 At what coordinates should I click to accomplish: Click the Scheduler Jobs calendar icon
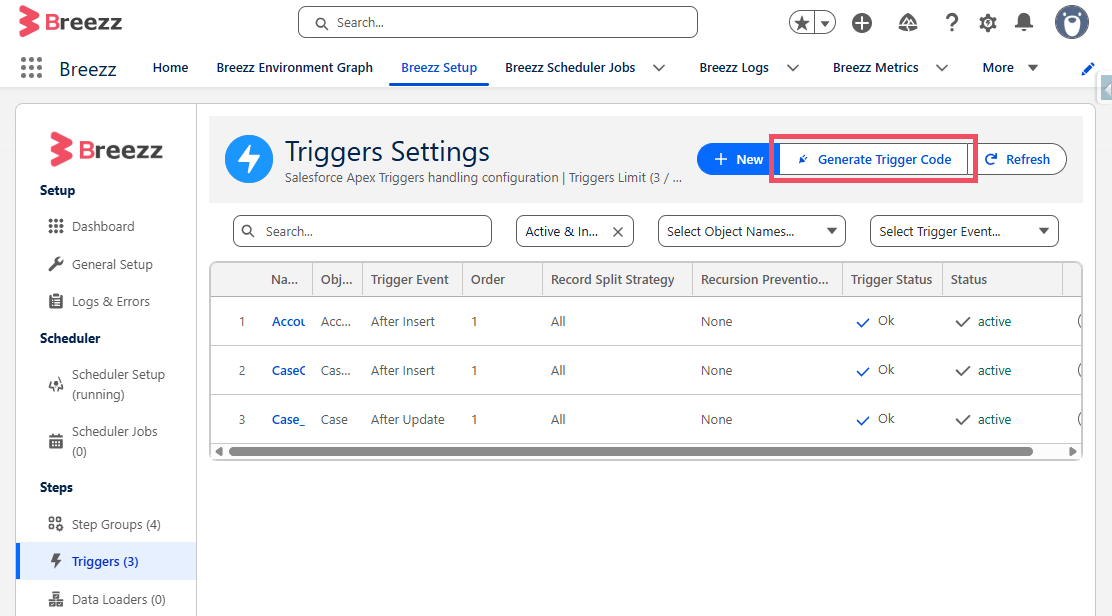[55, 441]
